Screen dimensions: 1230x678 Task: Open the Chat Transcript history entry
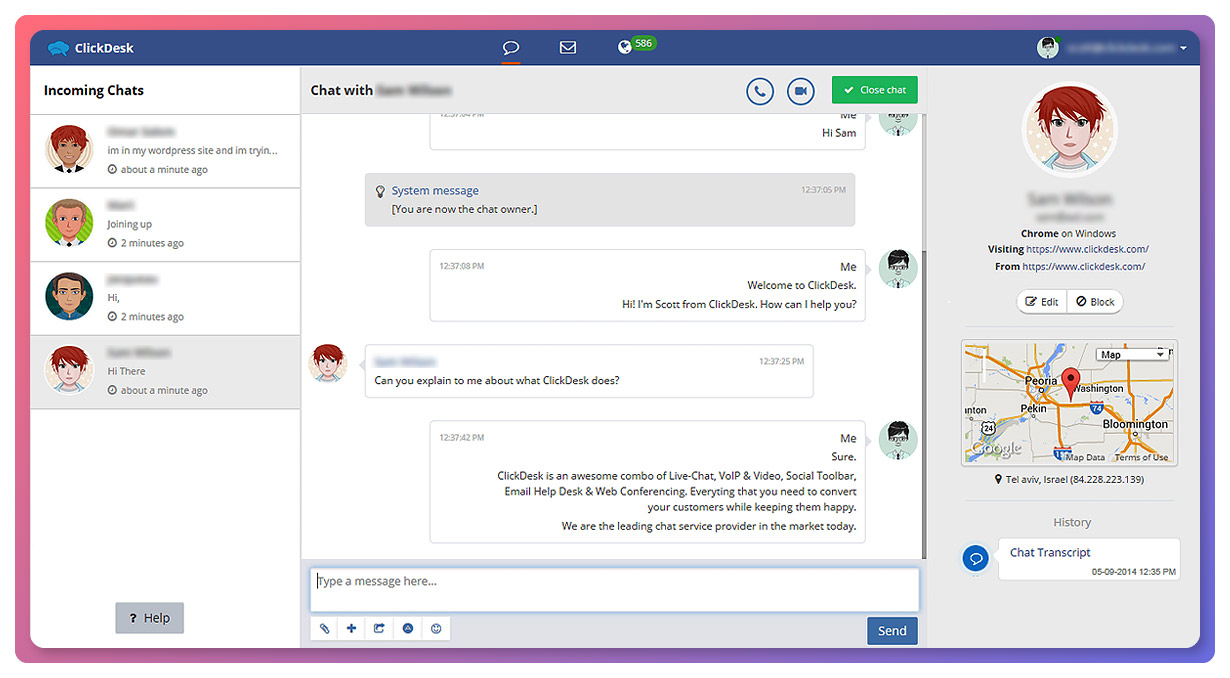[1087, 560]
